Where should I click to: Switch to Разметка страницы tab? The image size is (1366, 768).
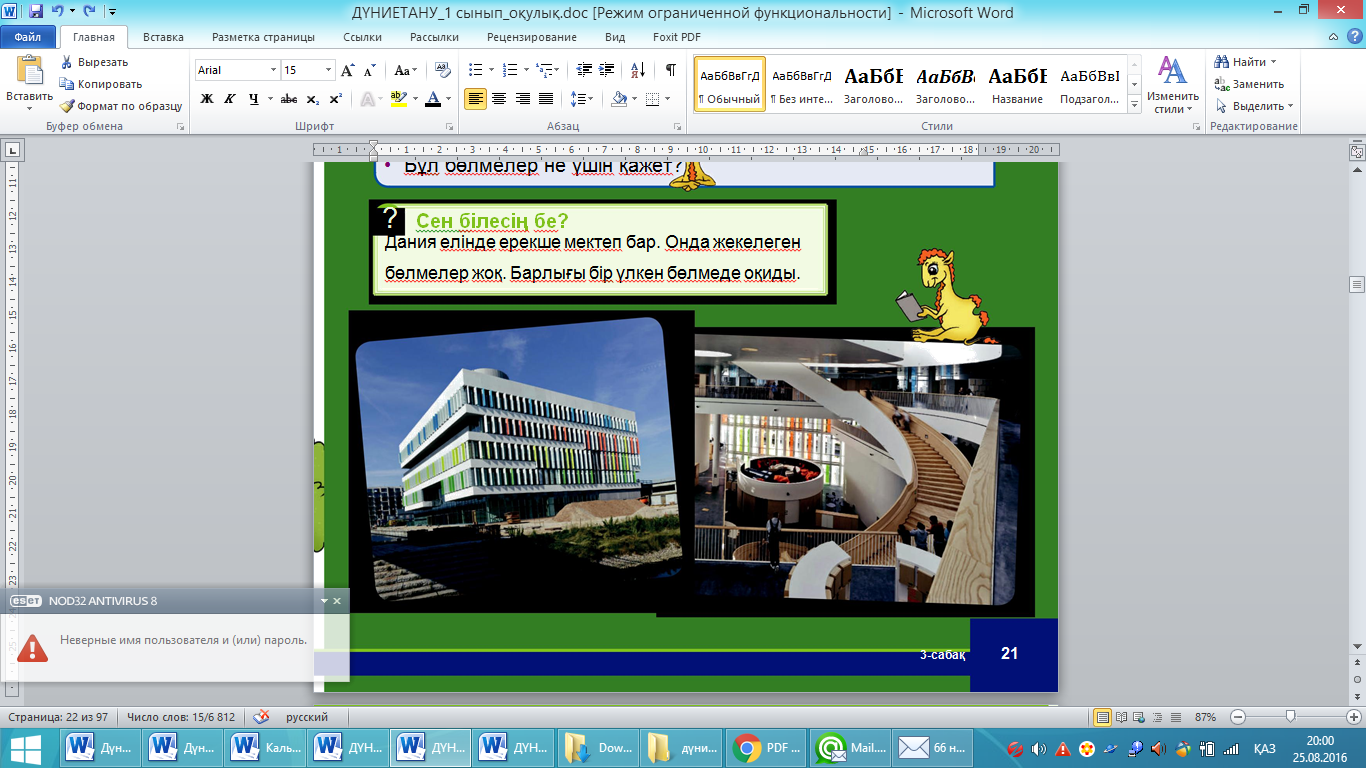pos(263,37)
